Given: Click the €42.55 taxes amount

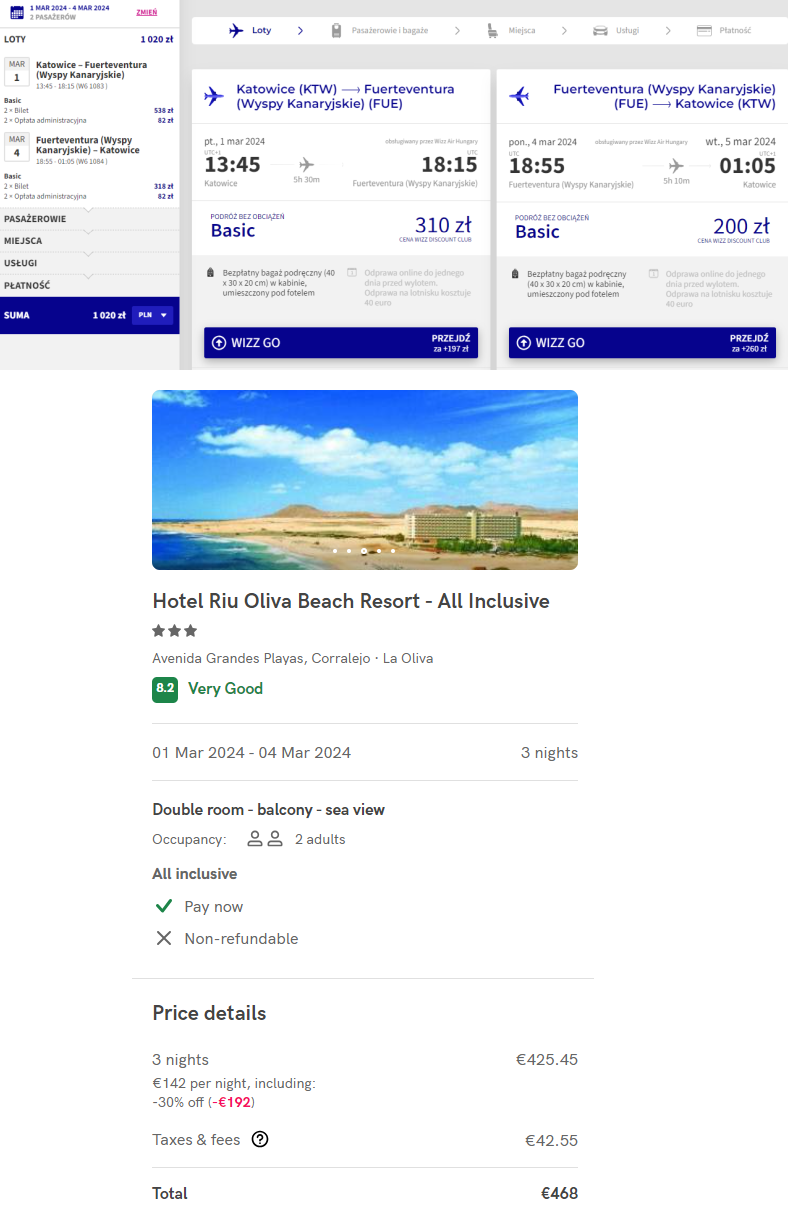Looking at the screenshot, I should (551, 1140).
